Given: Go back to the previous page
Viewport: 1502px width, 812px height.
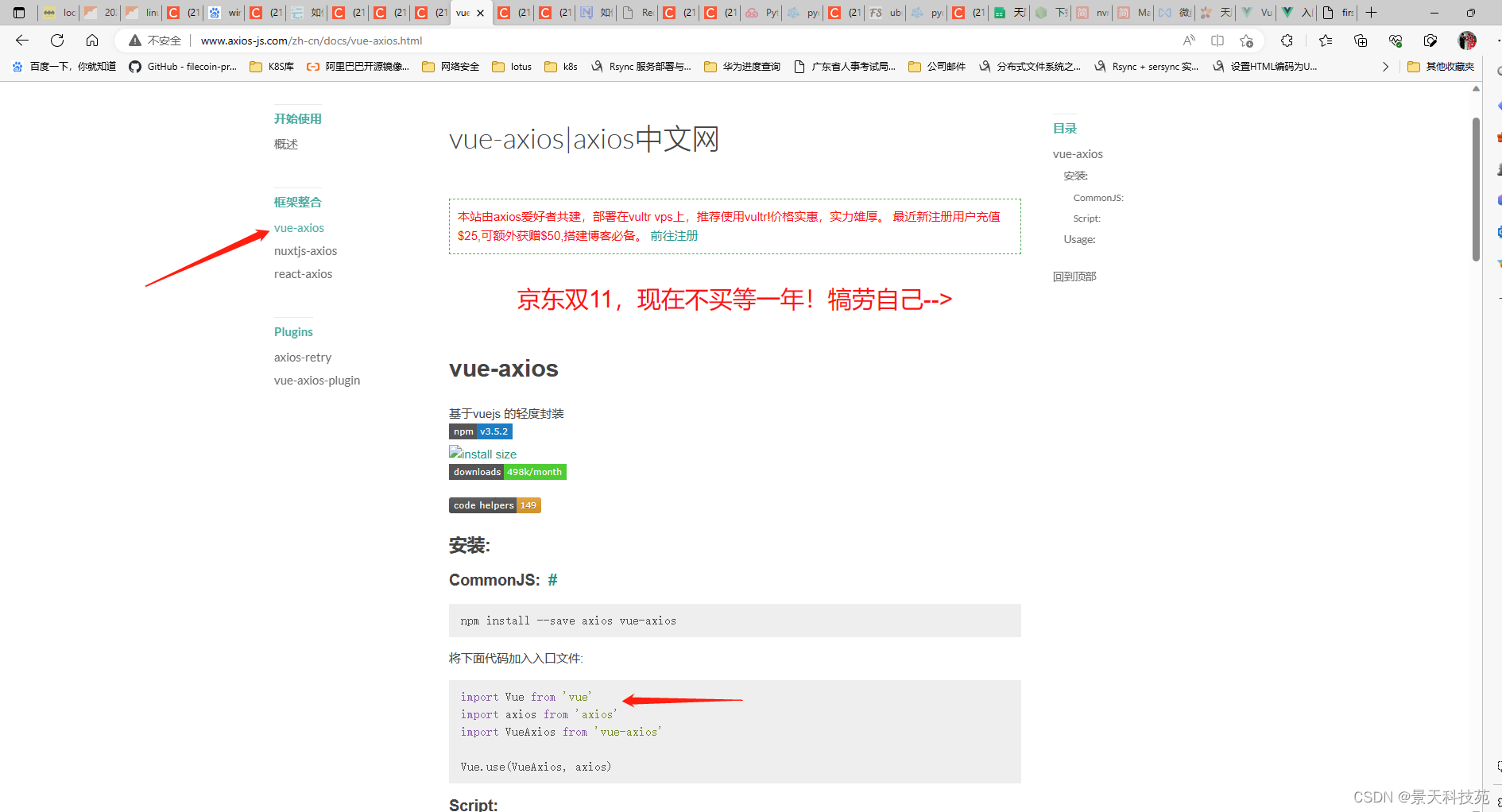Looking at the screenshot, I should click(x=22, y=41).
